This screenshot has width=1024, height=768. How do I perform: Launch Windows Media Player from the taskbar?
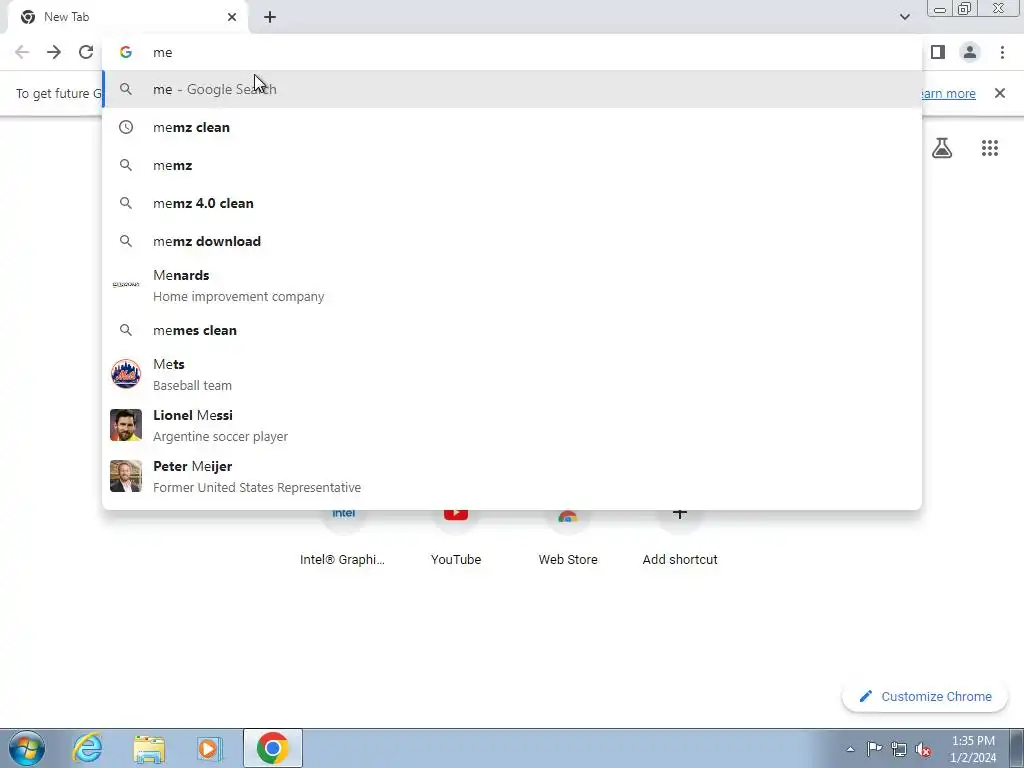210,748
